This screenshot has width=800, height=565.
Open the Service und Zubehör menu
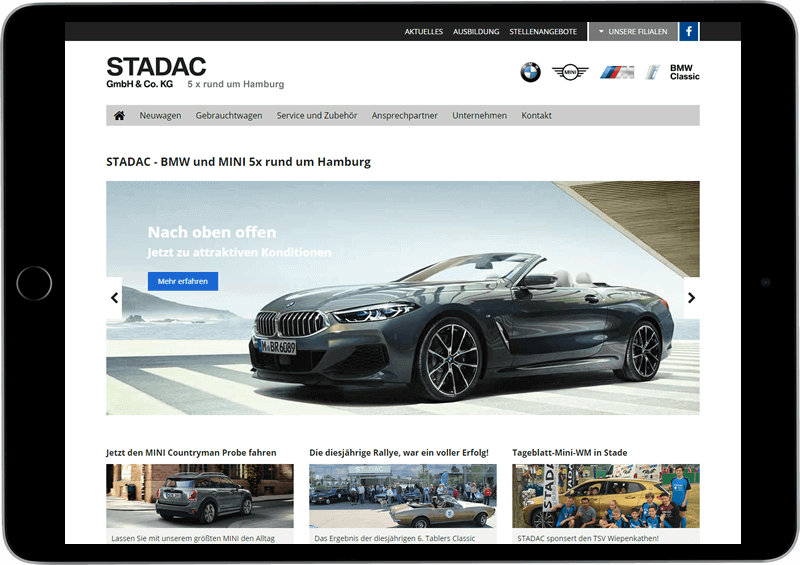(317, 115)
